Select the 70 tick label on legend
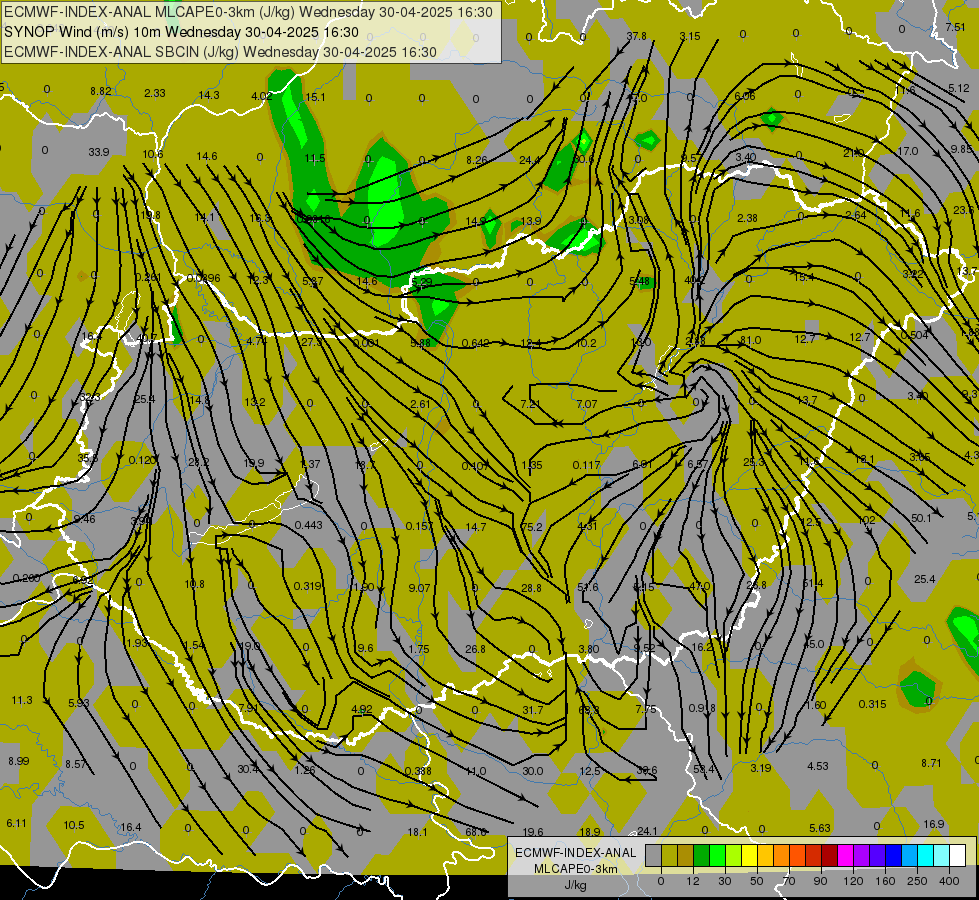 [x=789, y=881]
